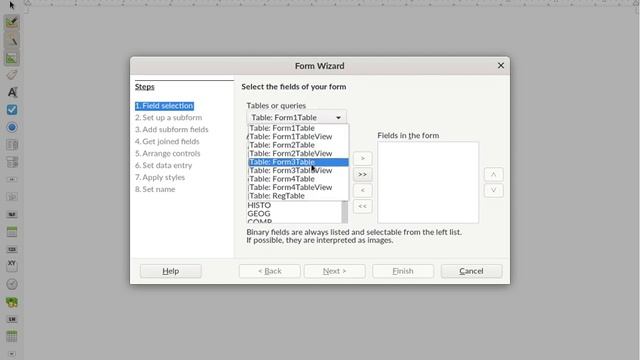Open the Tables or queries combo box
The image size is (640, 360).
pos(296,117)
